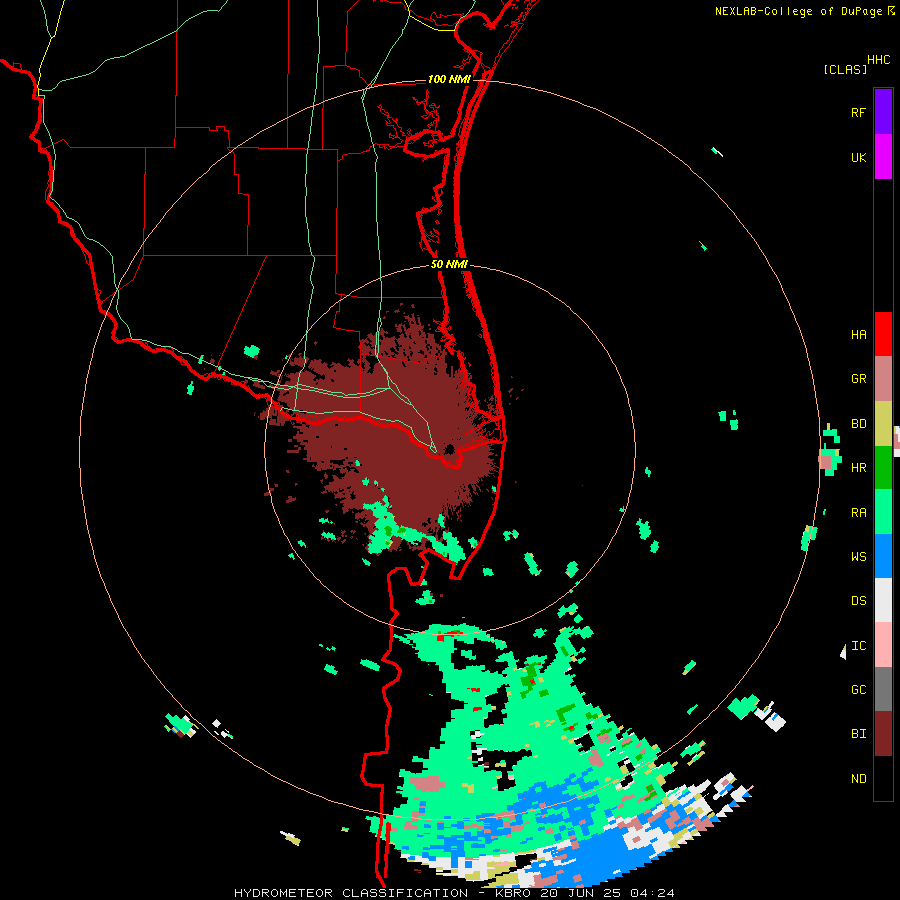The width and height of the screenshot is (900, 900).
Task: Click the UK magenta legend swatch
Action: [x=883, y=157]
